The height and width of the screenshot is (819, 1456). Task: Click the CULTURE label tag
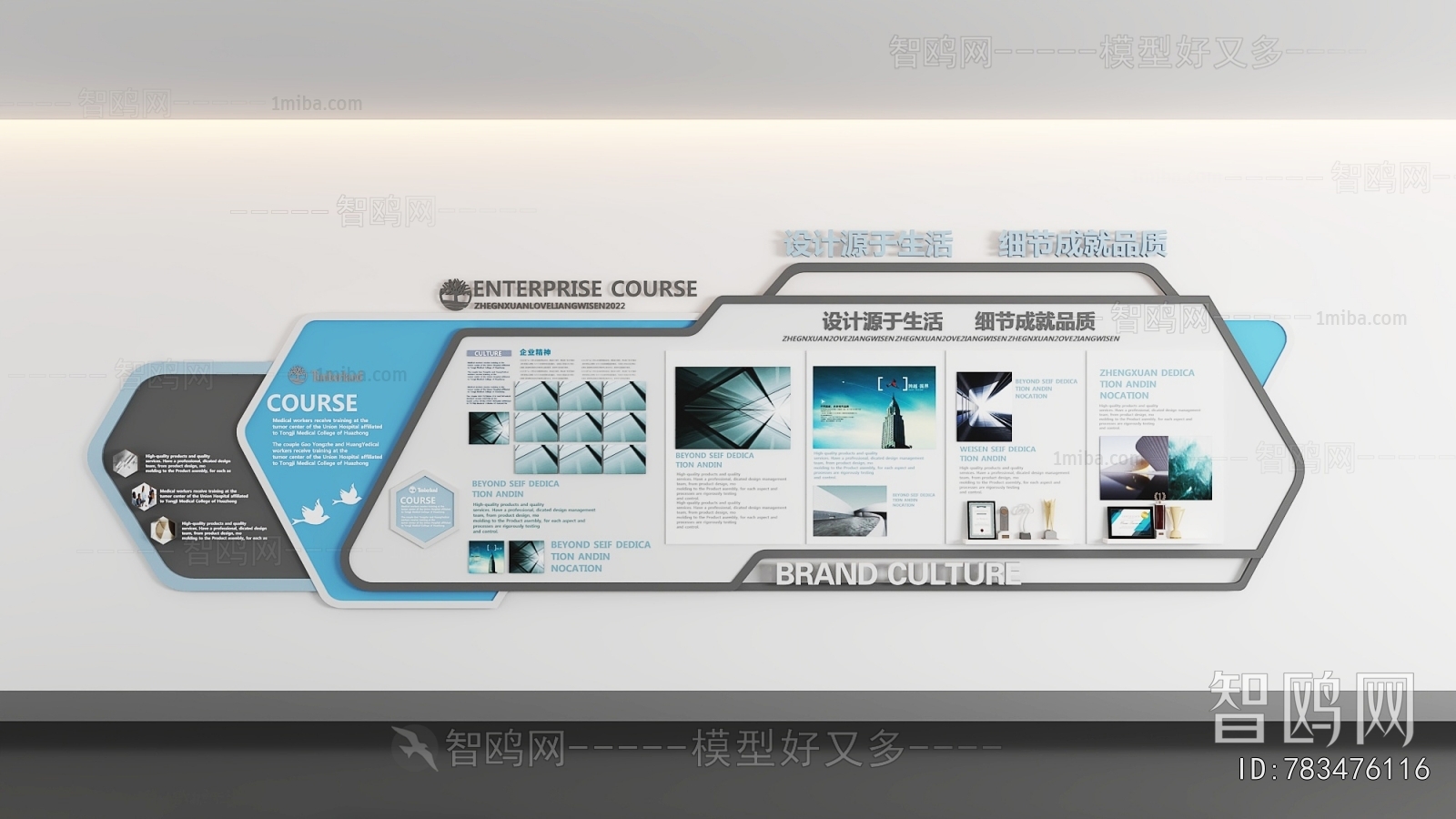[x=489, y=353]
